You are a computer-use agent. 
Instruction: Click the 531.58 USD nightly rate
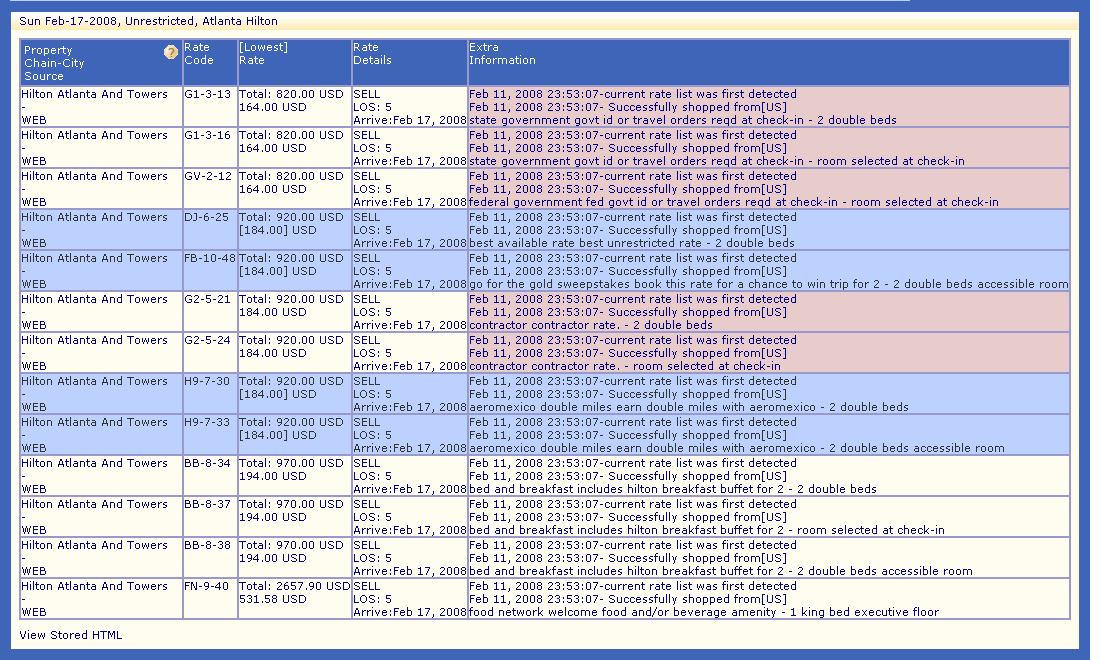point(273,600)
